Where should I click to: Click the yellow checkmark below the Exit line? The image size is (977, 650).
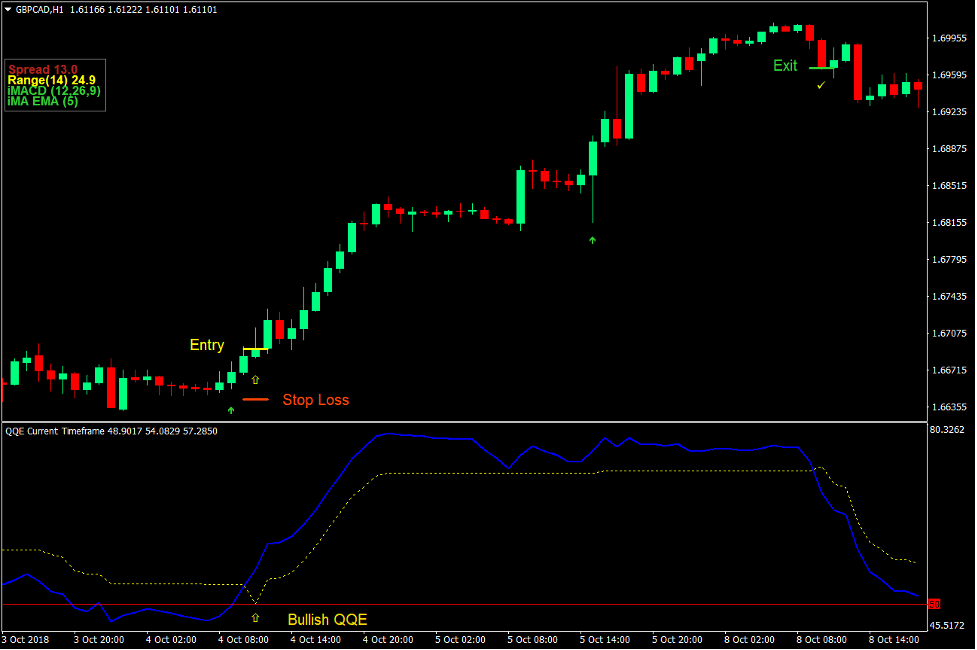point(821,86)
